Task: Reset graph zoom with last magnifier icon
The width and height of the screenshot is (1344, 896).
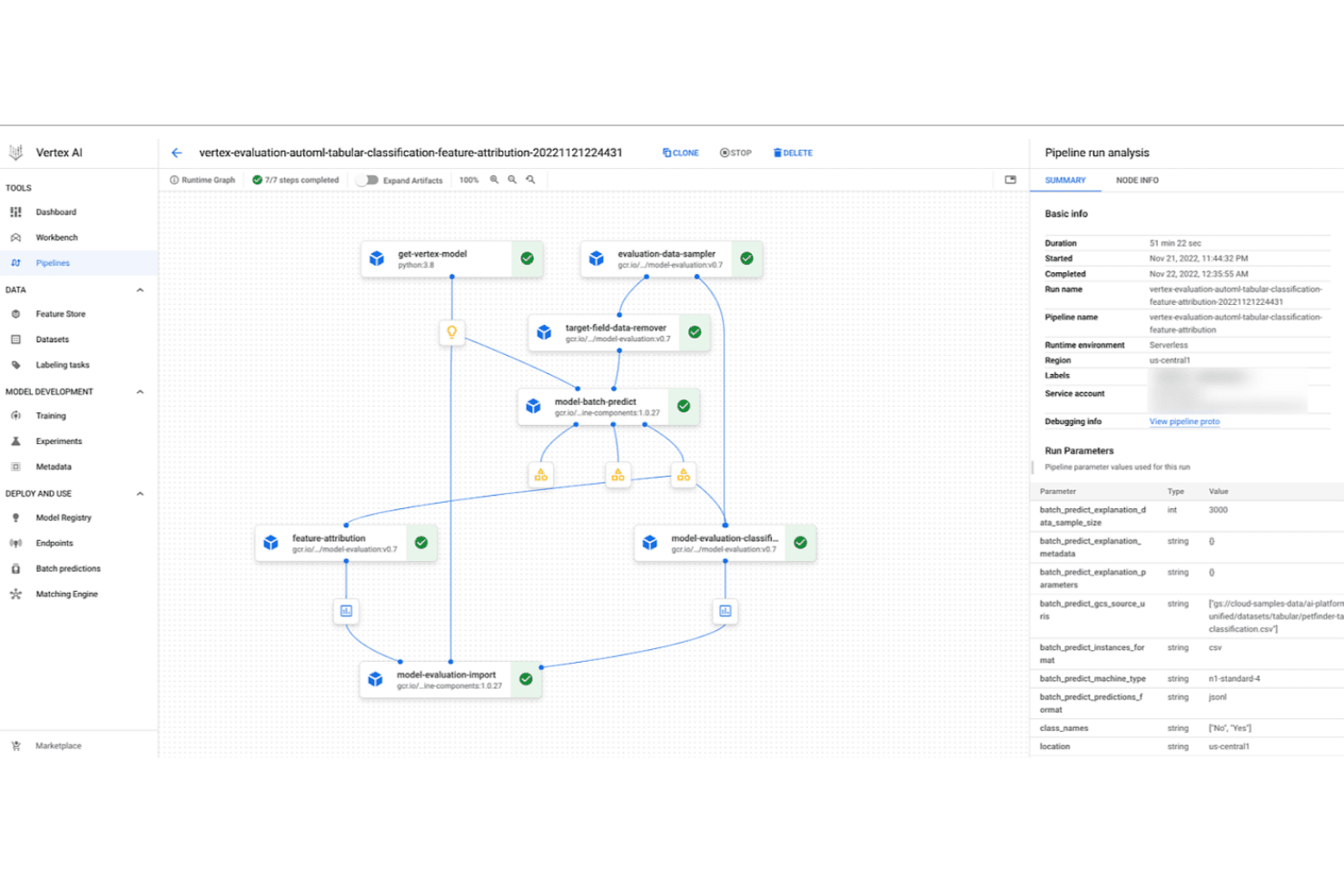Action: 530,180
